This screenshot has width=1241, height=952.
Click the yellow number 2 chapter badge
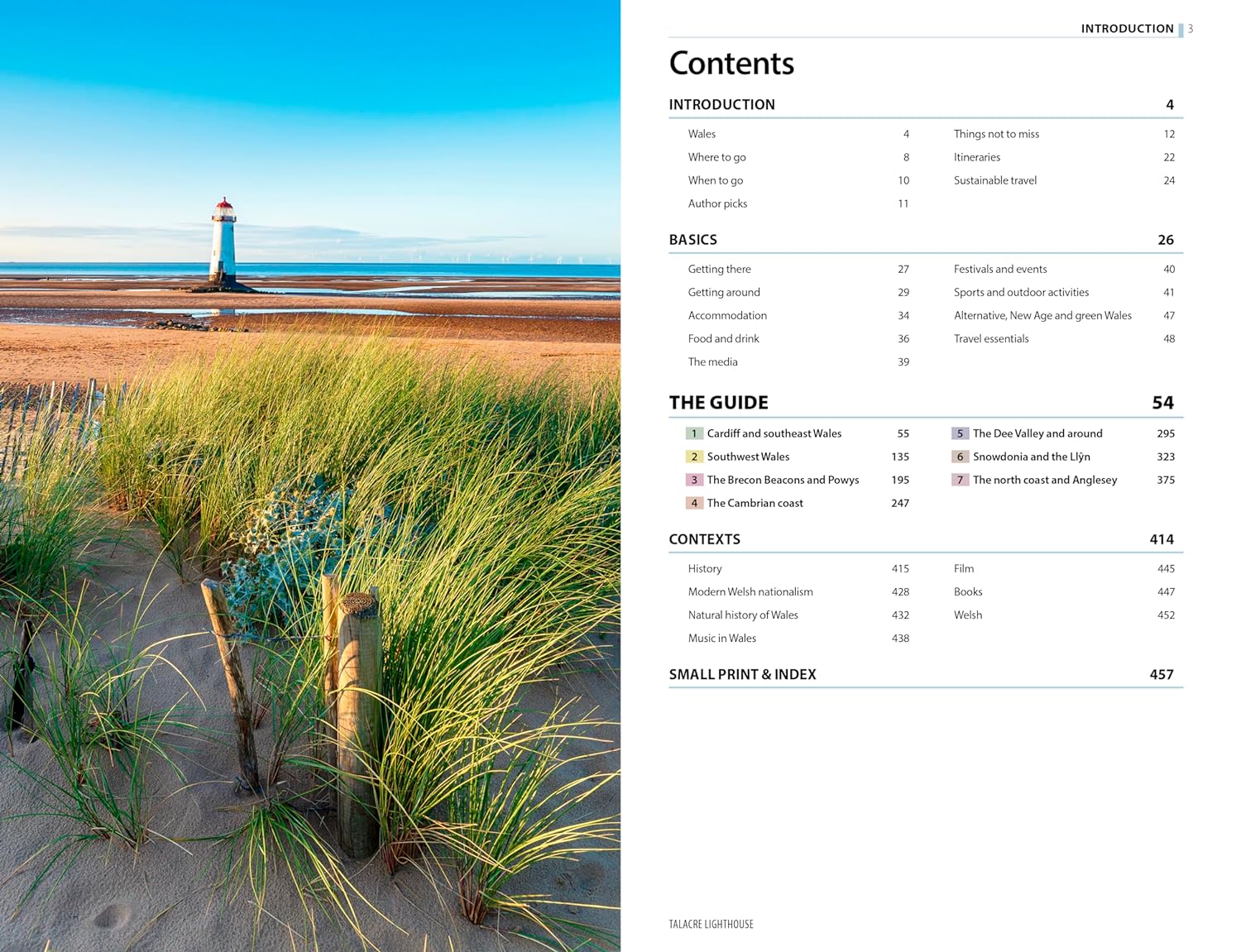[x=694, y=457]
